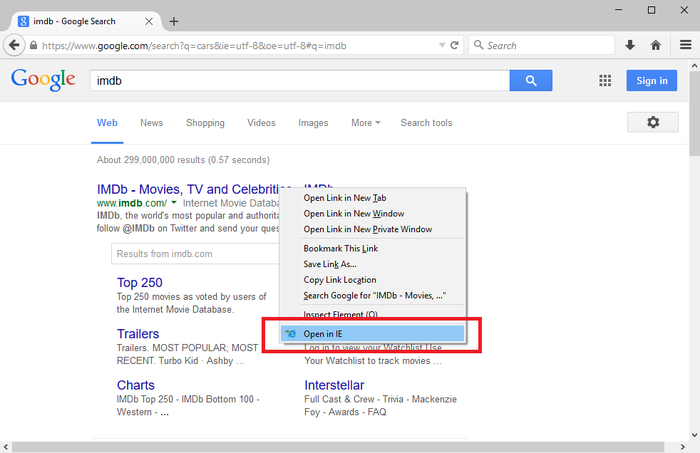
Task: Open the Interstellar link
Action: tap(334, 385)
